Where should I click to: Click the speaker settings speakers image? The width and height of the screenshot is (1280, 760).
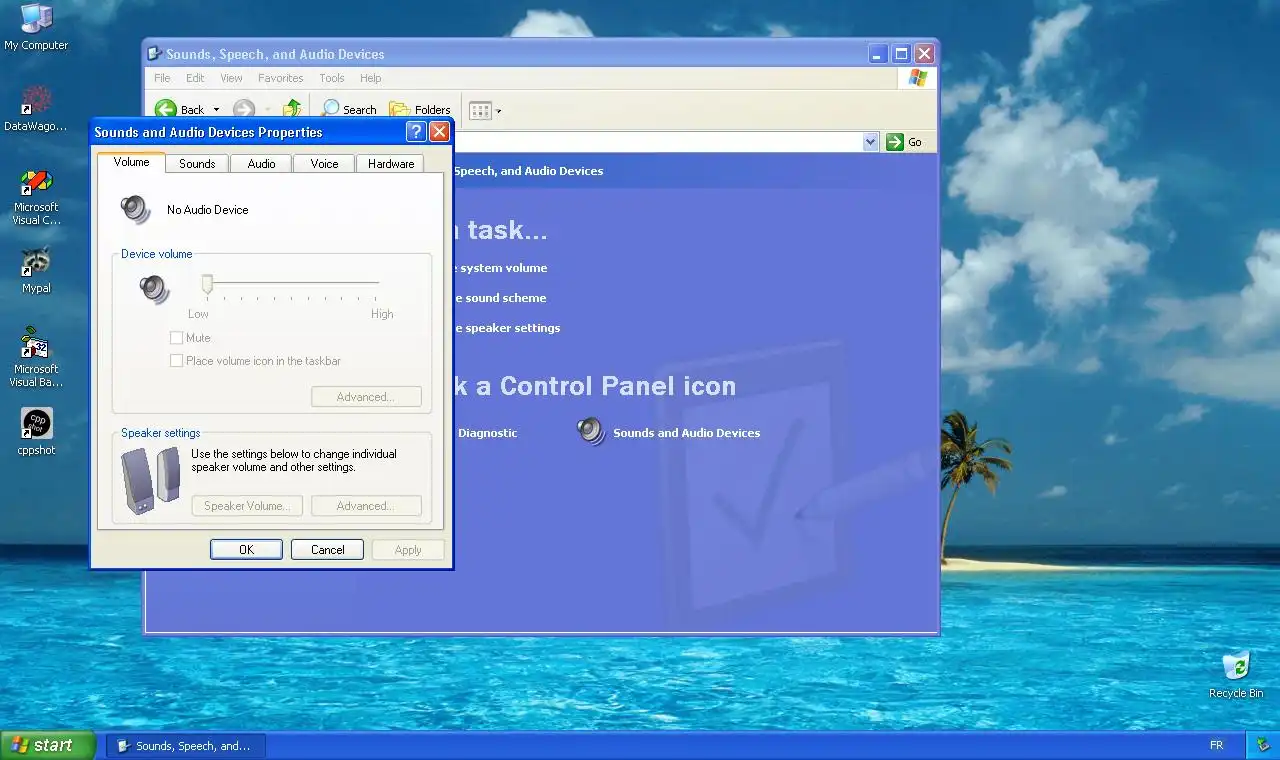pos(151,481)
